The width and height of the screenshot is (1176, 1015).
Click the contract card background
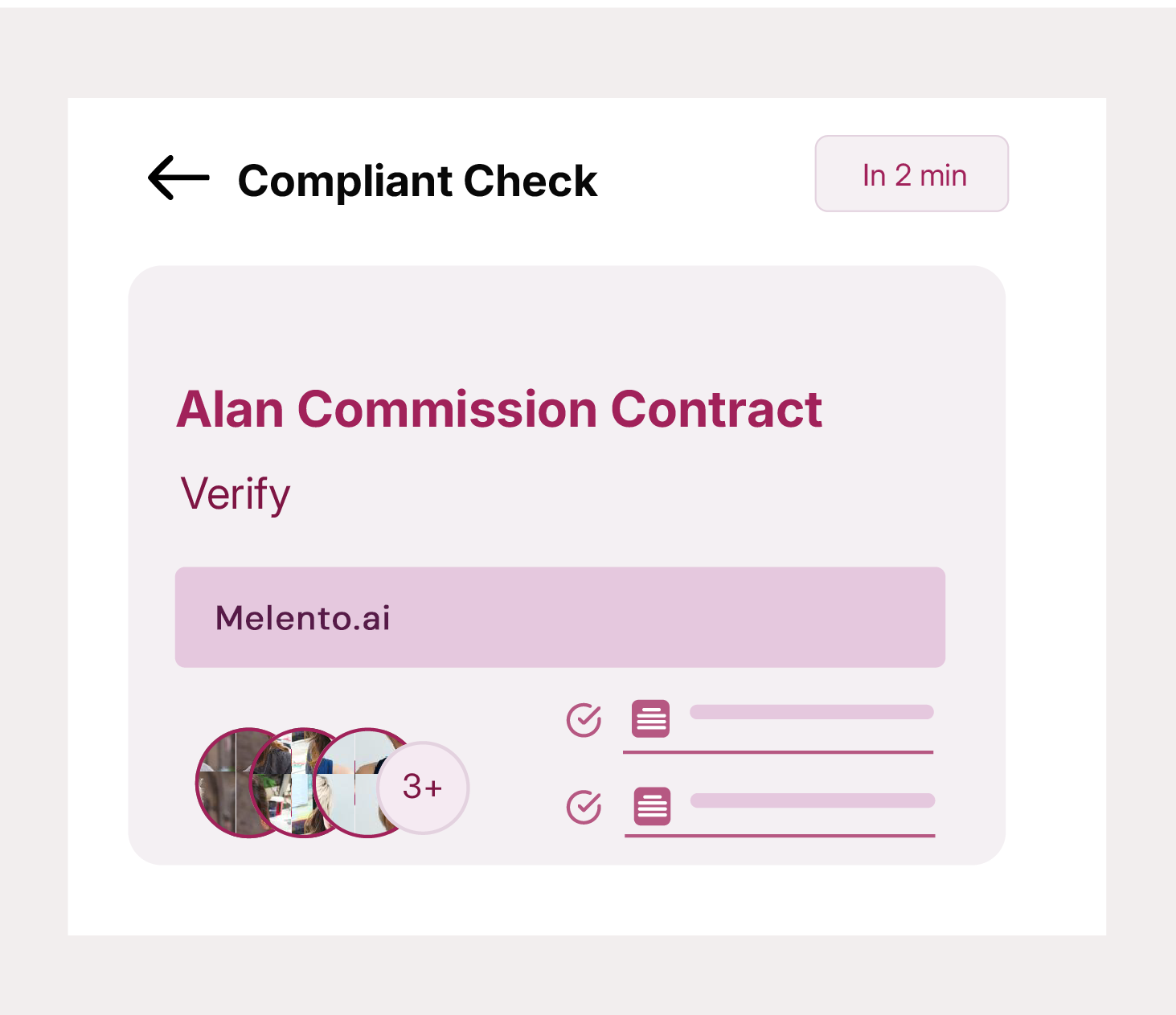[x=567, y=321]
